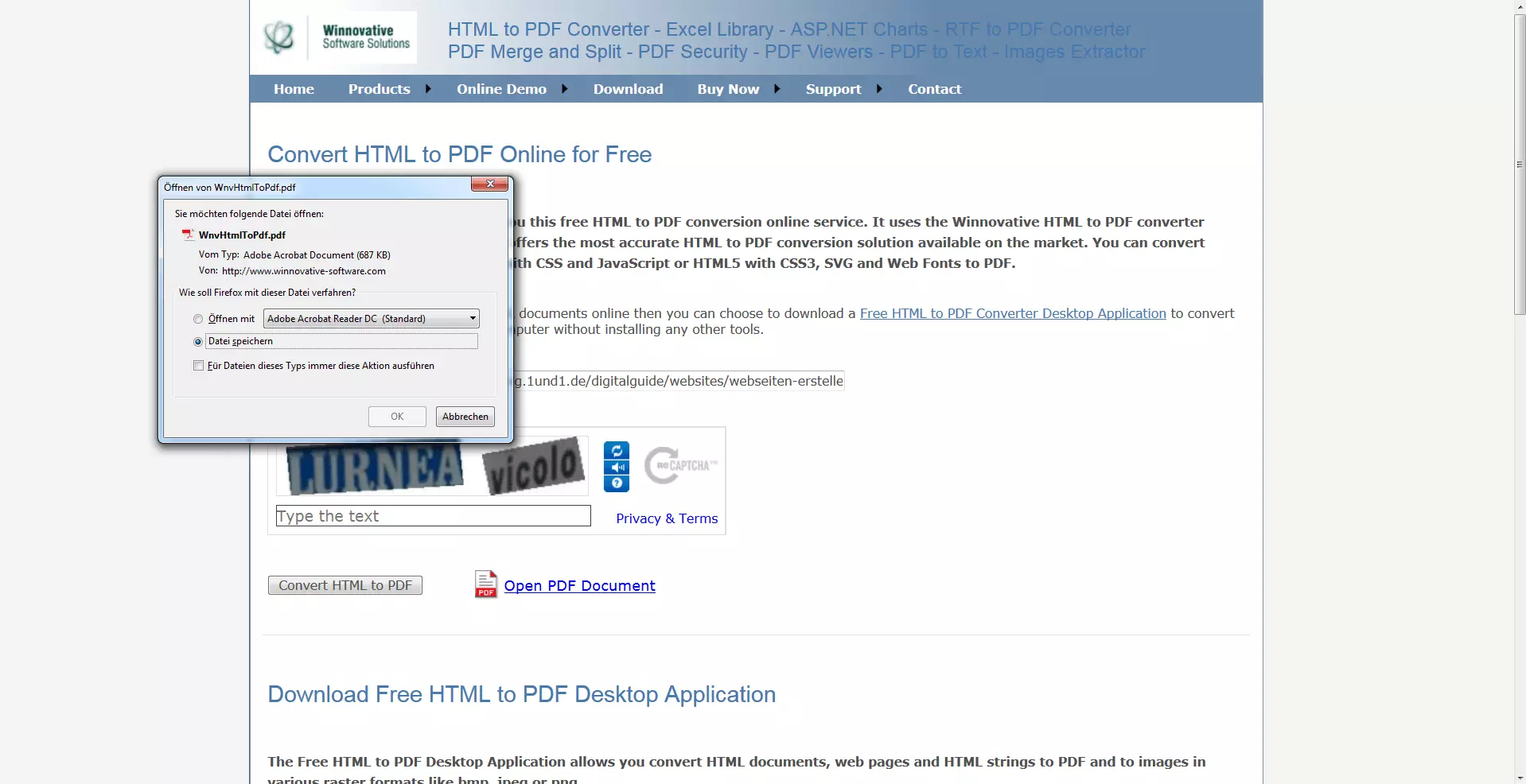The height and width of the screenshot is (784, 1526).
Task: Click the page vertical scrollbar thumb
Action: [1520, 165]
